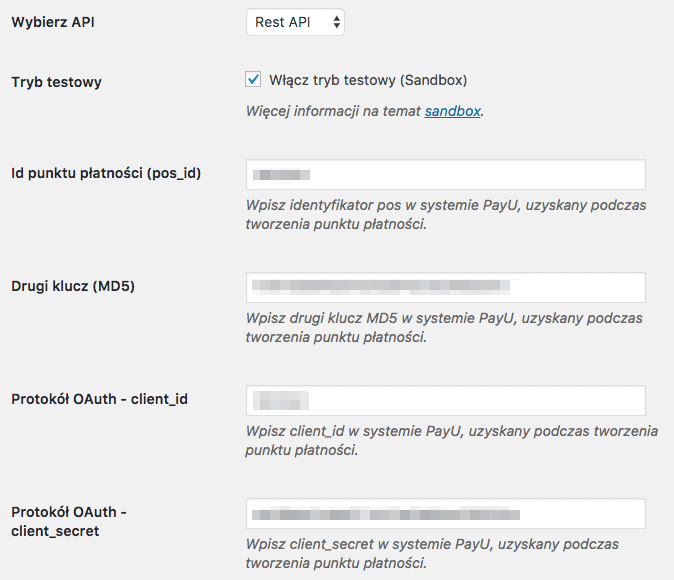674x580 pixels.
Task: Open the Rest API dropdown
Action: (x=295, y=22)
